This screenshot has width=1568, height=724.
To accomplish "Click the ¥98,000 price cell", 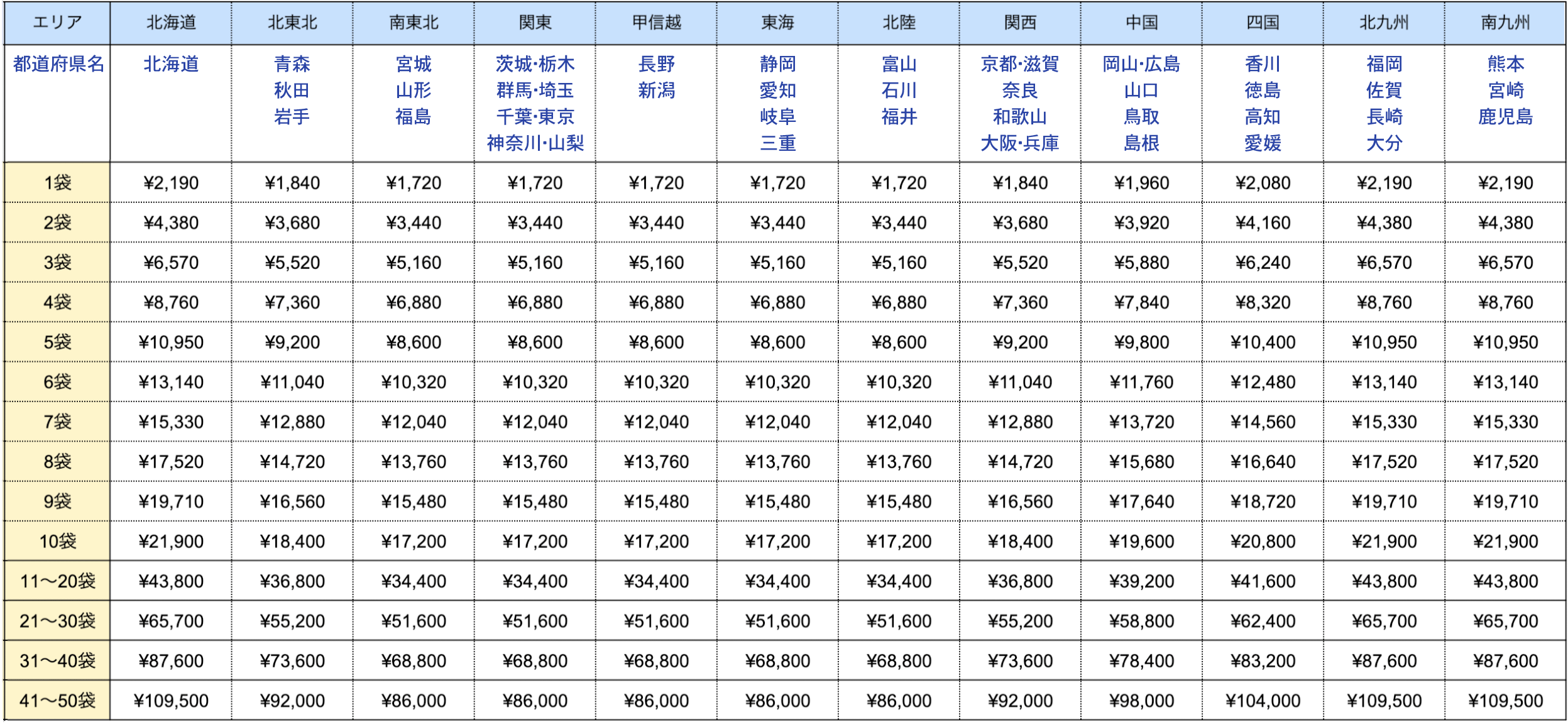I will (1141, 701).
